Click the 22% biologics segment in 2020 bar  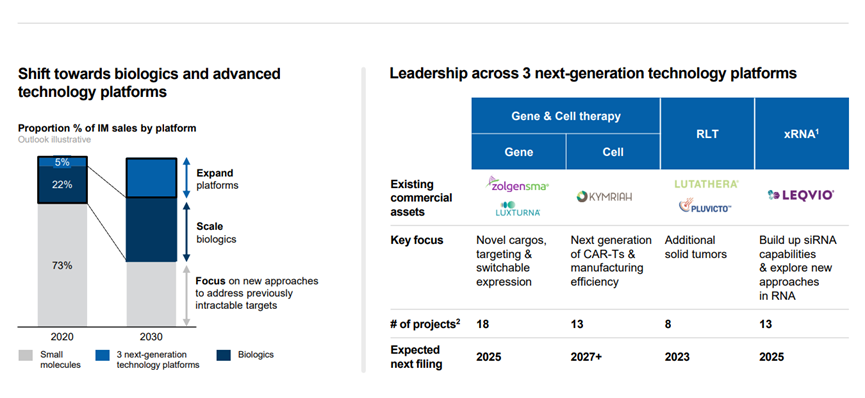62,185
